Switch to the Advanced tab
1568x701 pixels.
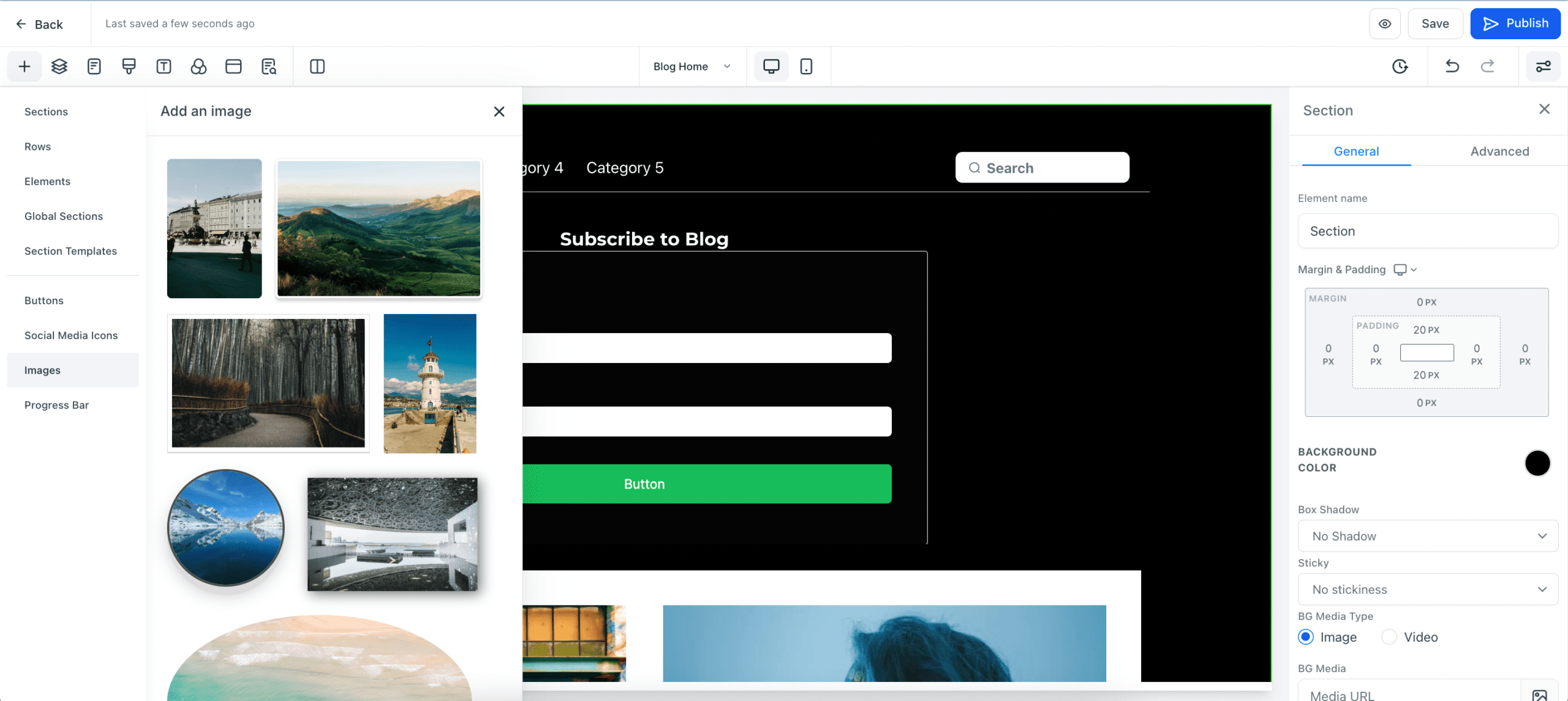click(1499, 151)
